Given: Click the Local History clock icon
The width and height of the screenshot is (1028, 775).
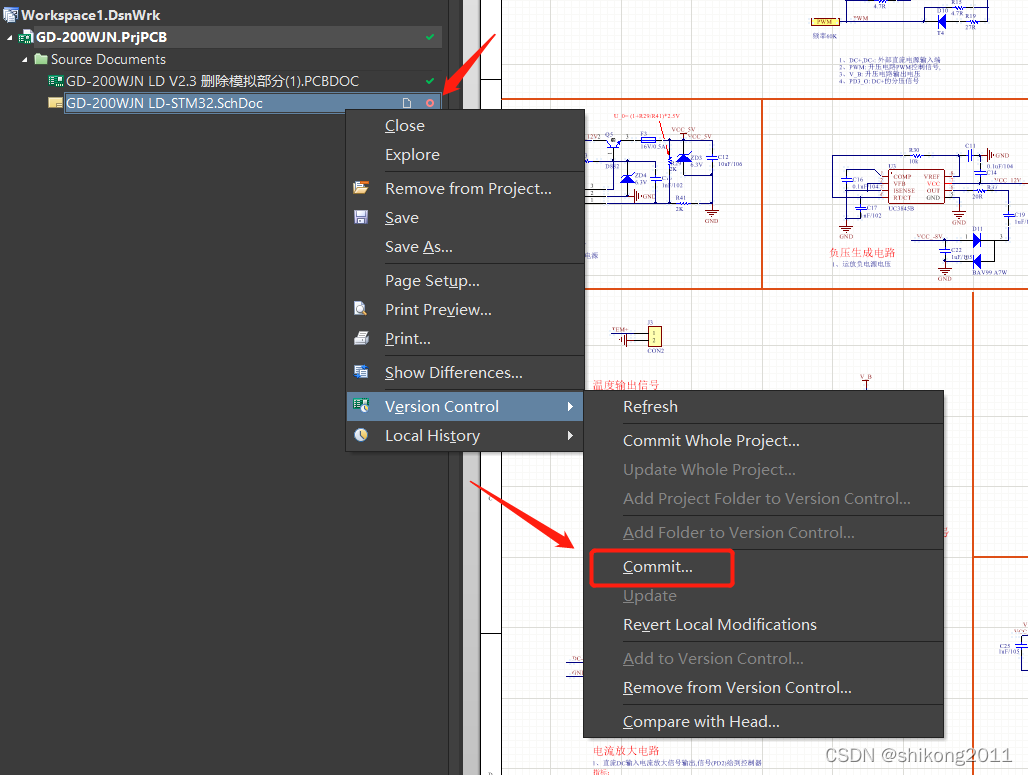Looking at the screenshot, I should pos(361,435).
